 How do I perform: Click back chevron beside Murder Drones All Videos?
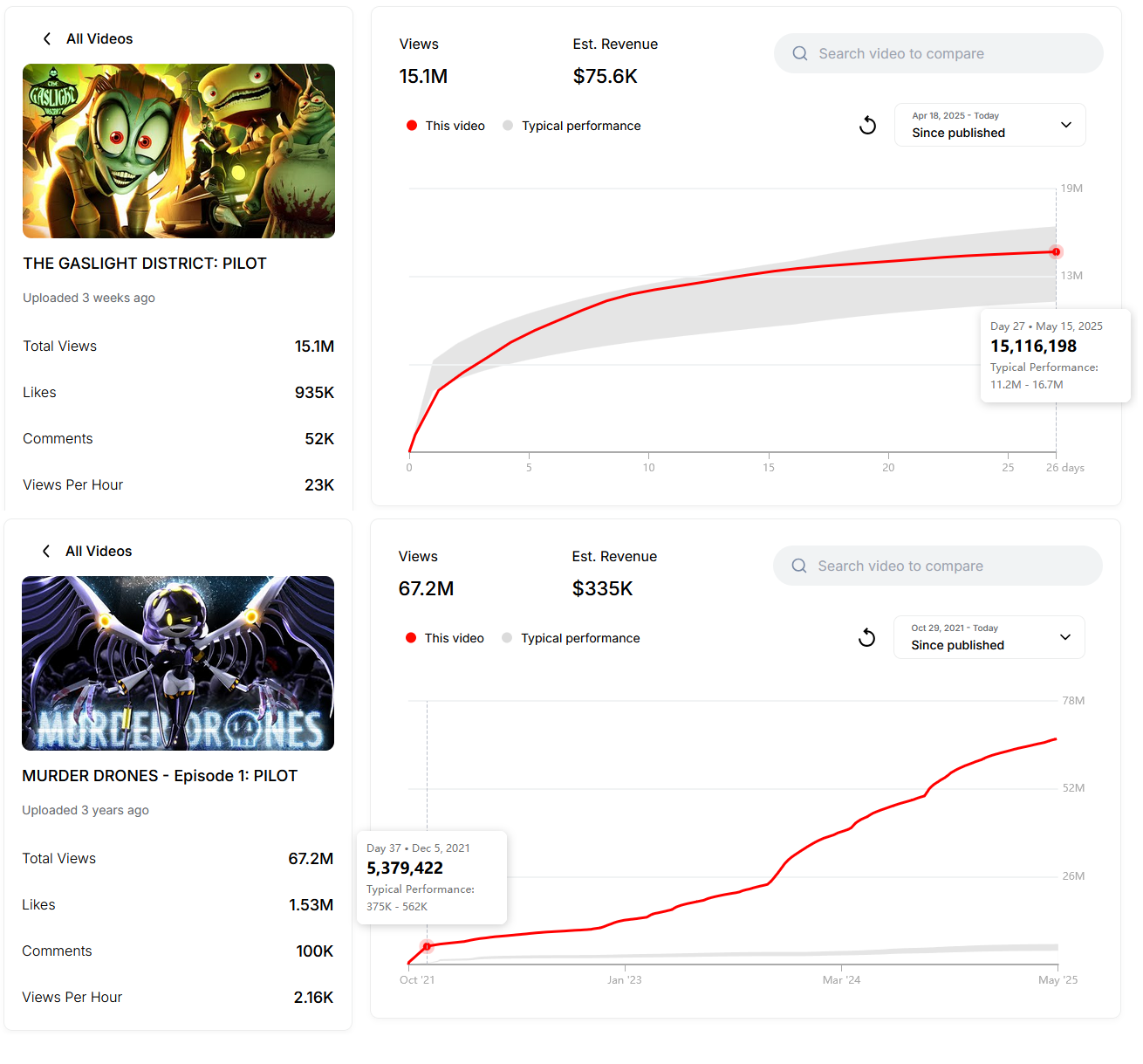click(x=46, y=551)
